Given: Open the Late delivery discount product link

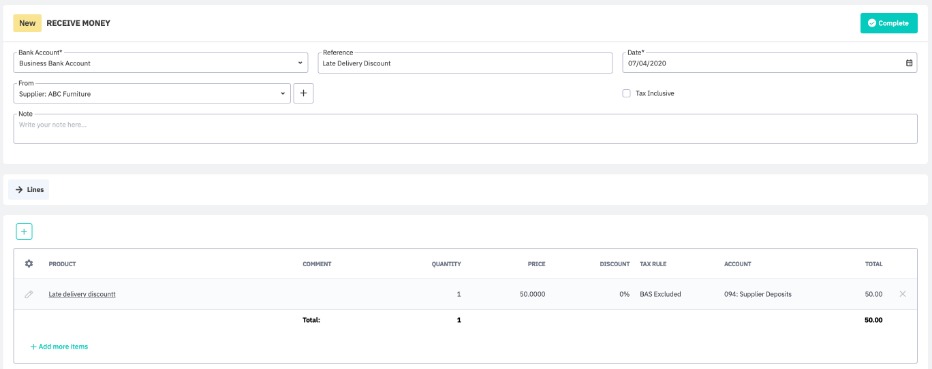Looking at the screenshot, I should pos(82,294).
